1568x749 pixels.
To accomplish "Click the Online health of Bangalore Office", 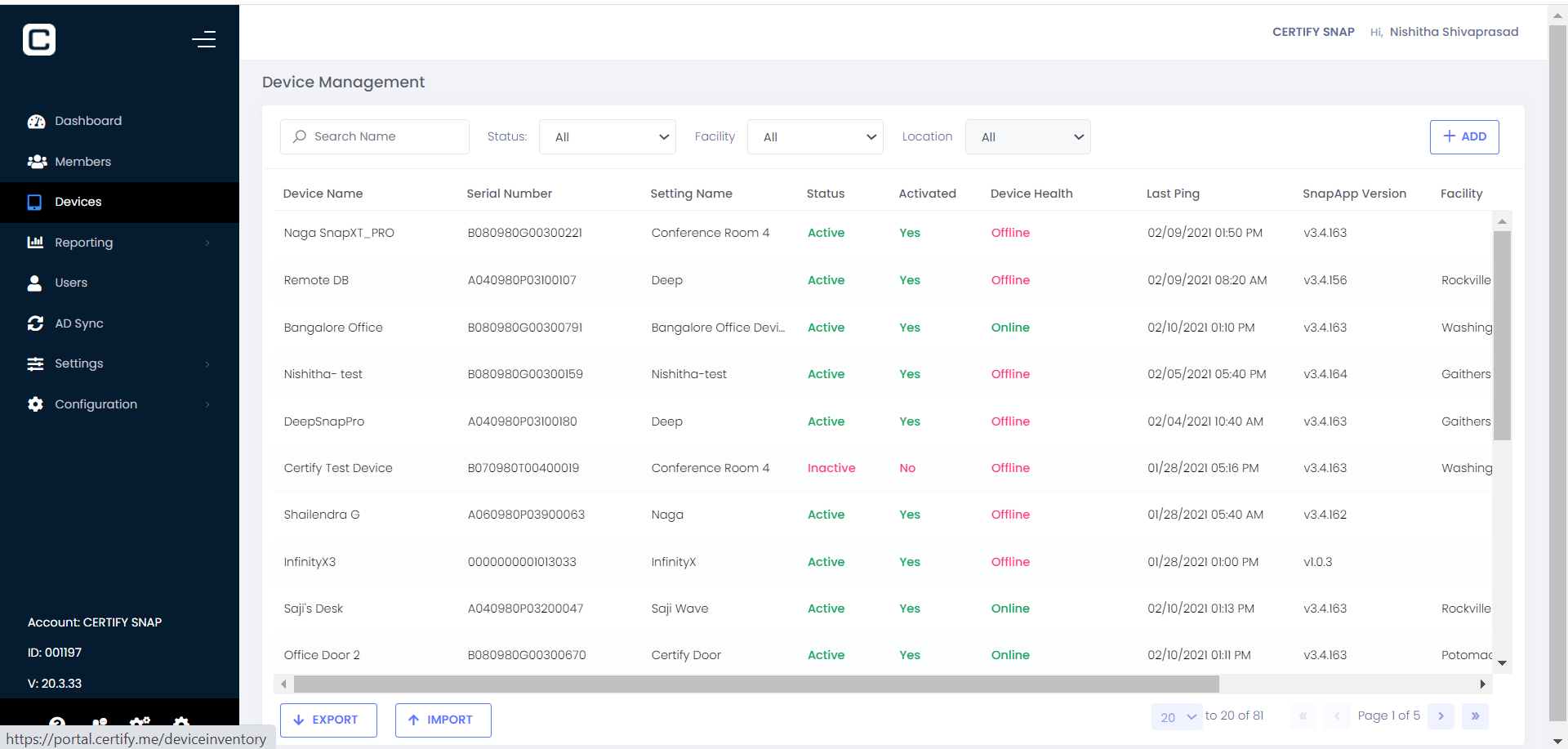I will 1010,328.
